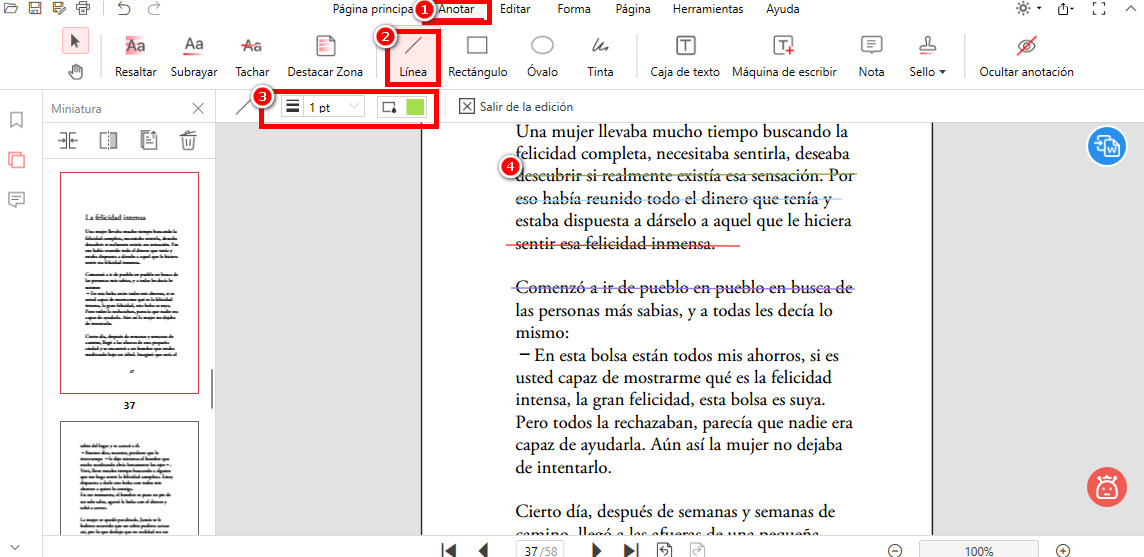The height and width of the screenshot is (557, 1144).
Task: Delete page with the trash icon
Action: [188, 140]
